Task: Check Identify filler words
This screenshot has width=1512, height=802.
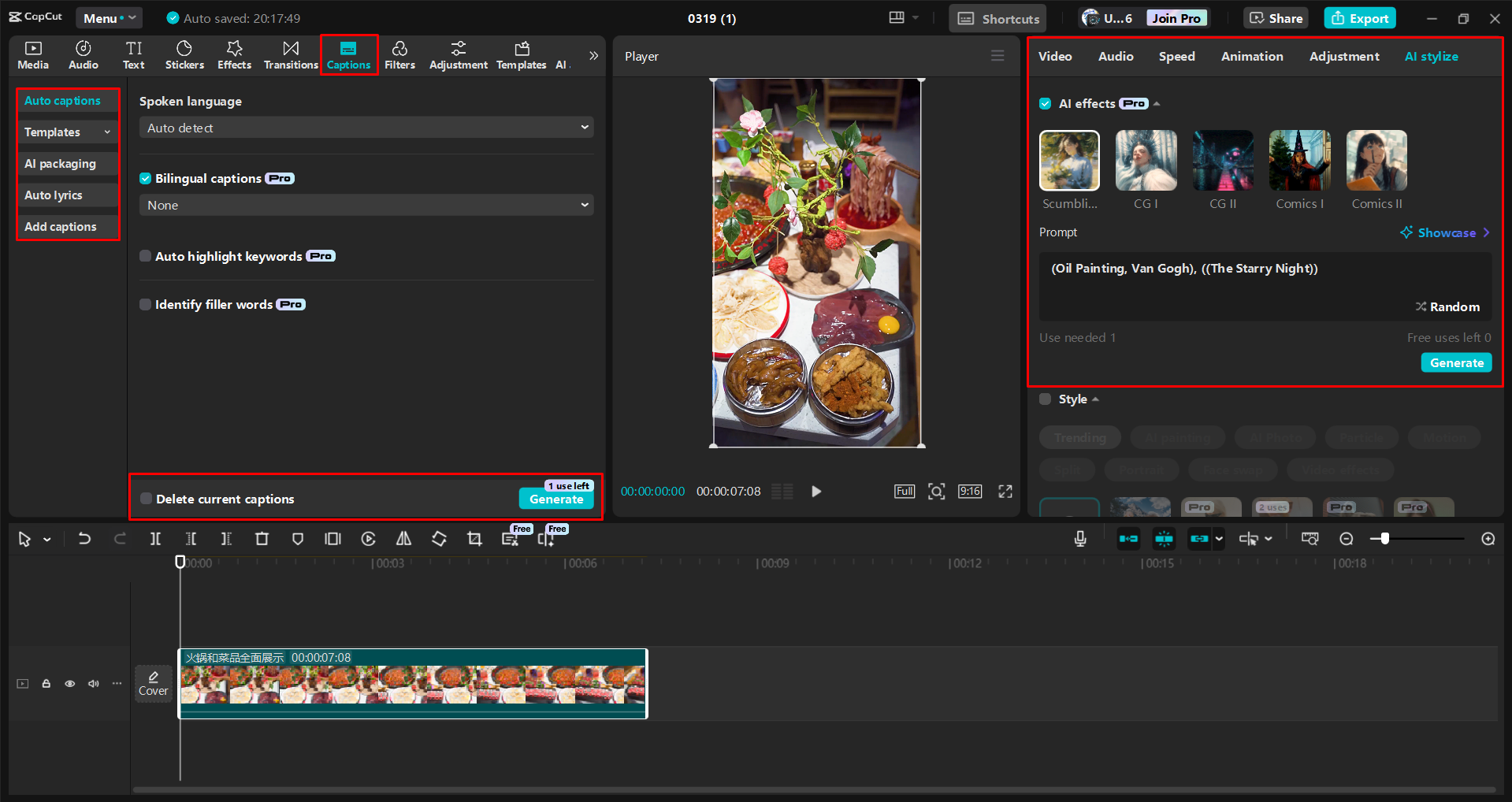Action: (x=145, y=304)
